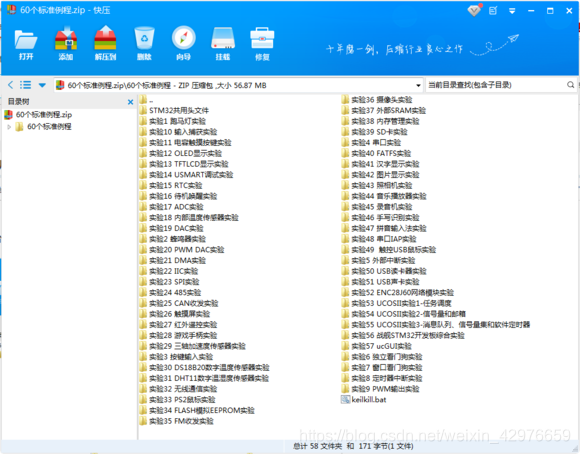Screen dimensions: 580x454
Task: Select folder 实验15 RTC实验
Action: coord(171,185)
